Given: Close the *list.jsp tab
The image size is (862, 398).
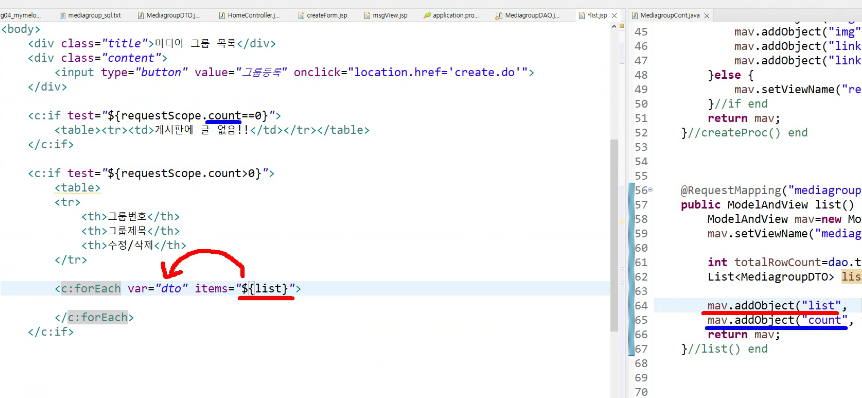Looking at the screenshot, I should click(x=614, y=15).
